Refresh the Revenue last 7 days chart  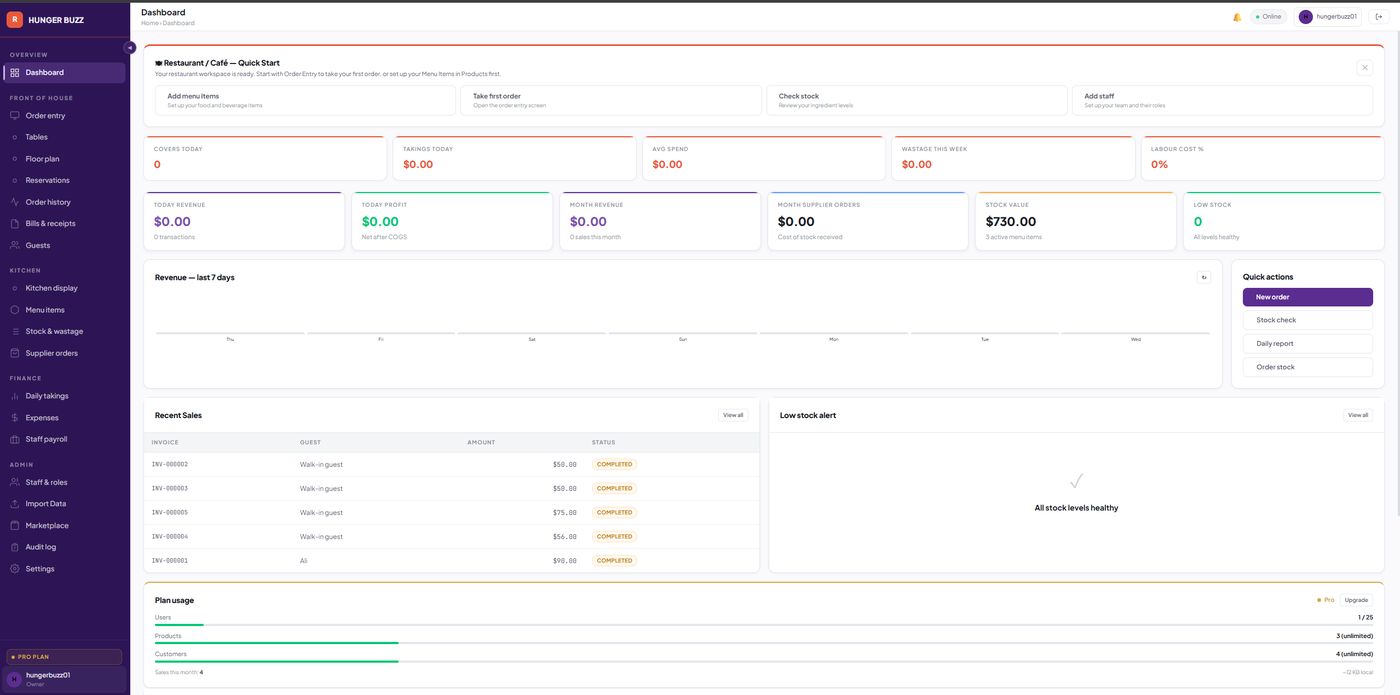(x=1204, y=277)
